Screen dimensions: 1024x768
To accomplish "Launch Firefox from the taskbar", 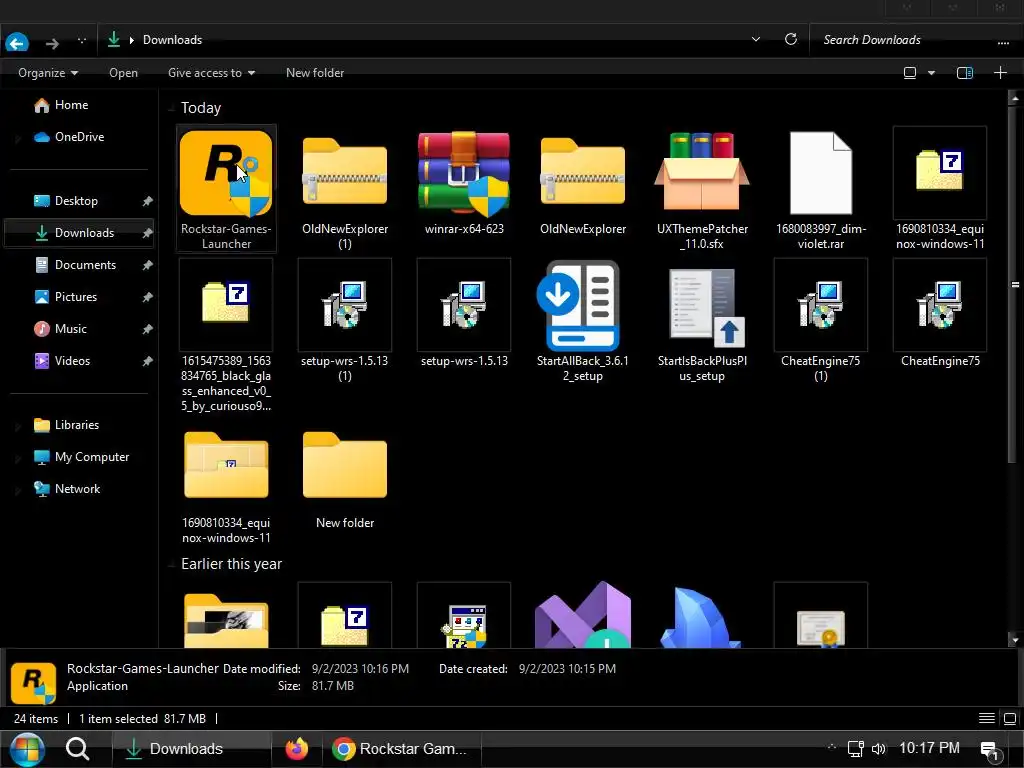I will point(296,748).
